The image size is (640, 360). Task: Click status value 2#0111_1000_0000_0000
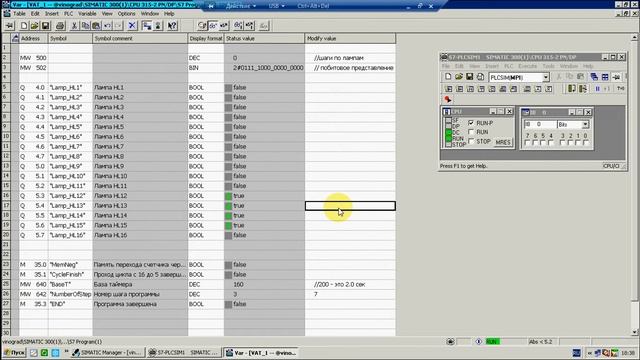pos(268,68)
